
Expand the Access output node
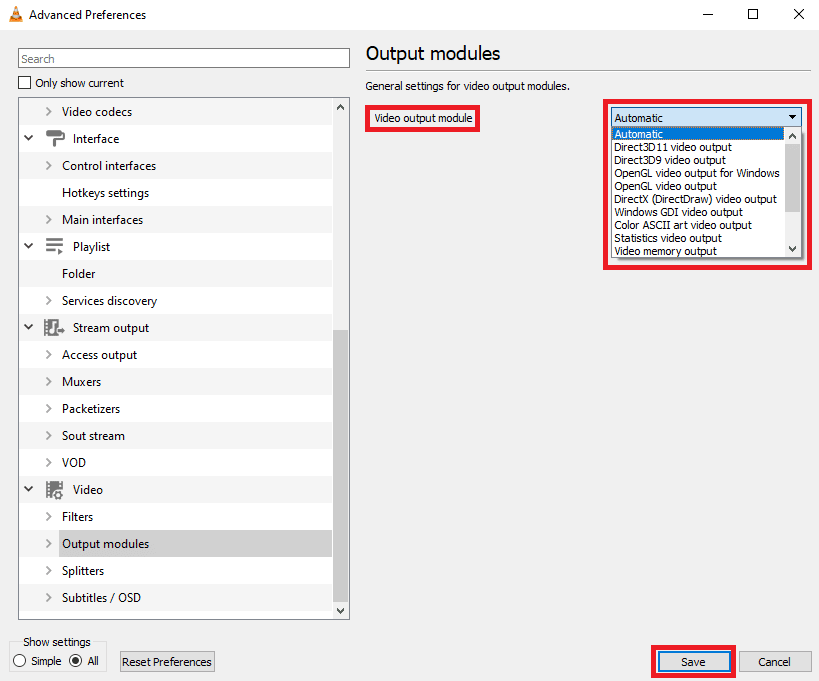coord(49,355)
